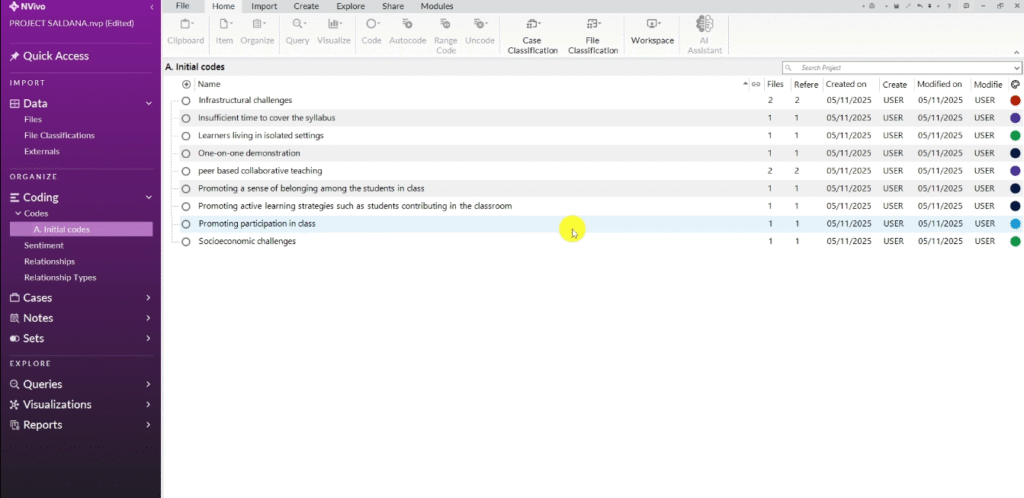Select the circle beside Socioeconomic challenges
Image resolution: width=1024 pixels, height=498 pixels.
click(186, 242)
